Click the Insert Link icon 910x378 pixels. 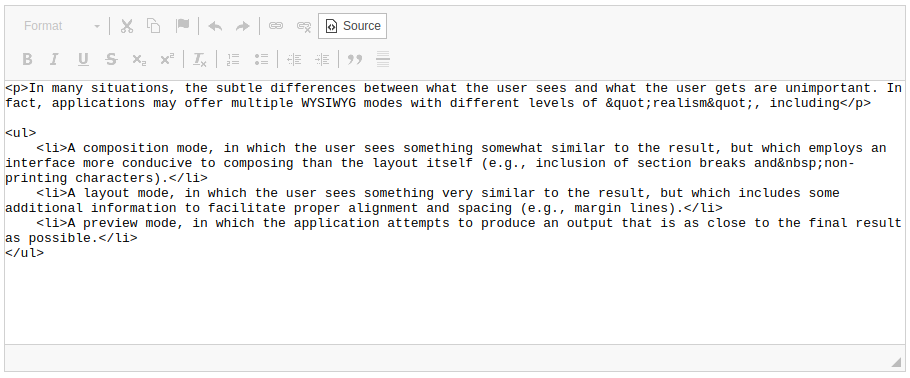[276, 26]
